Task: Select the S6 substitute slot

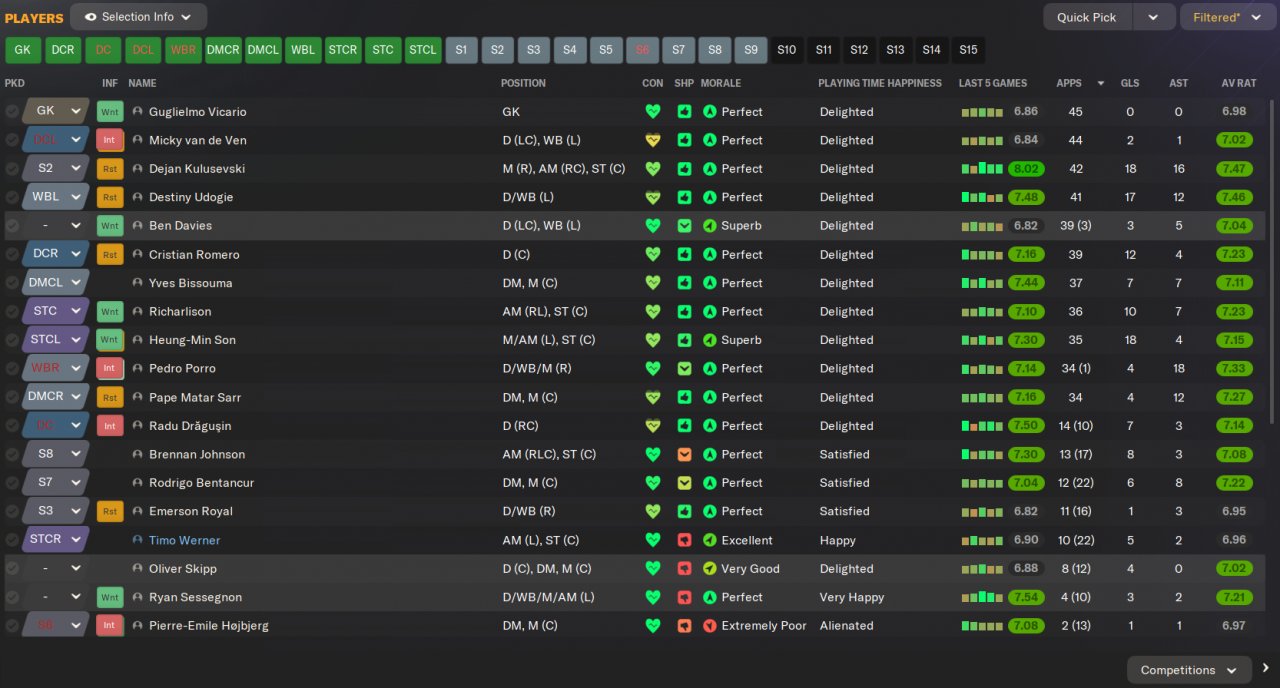Action: coord(642,49)
